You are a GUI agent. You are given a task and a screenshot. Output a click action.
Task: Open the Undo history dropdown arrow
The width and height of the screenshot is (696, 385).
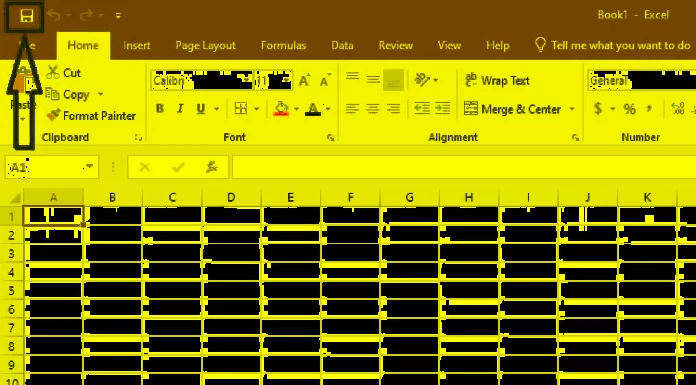coord(68,16)
